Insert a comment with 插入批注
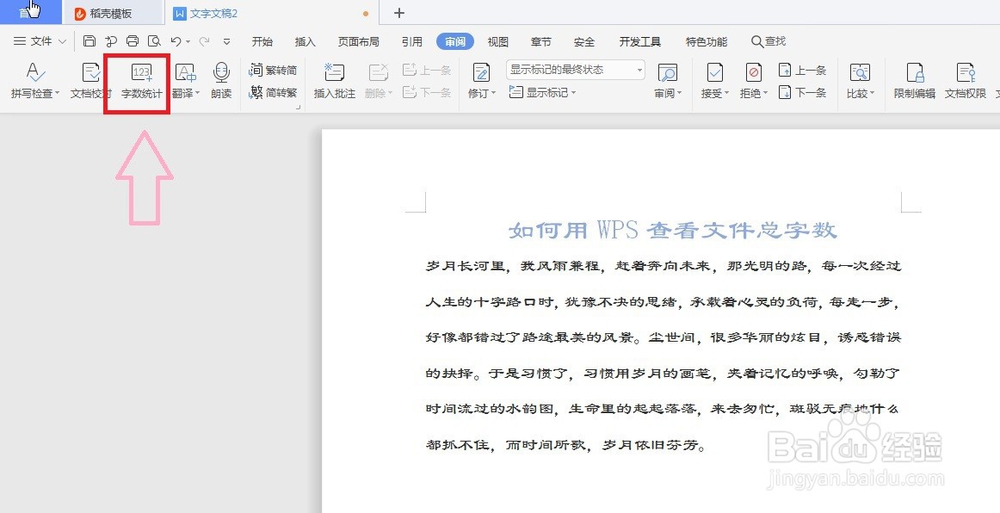Screen dimensions: 1000x513 coord(334,80)
